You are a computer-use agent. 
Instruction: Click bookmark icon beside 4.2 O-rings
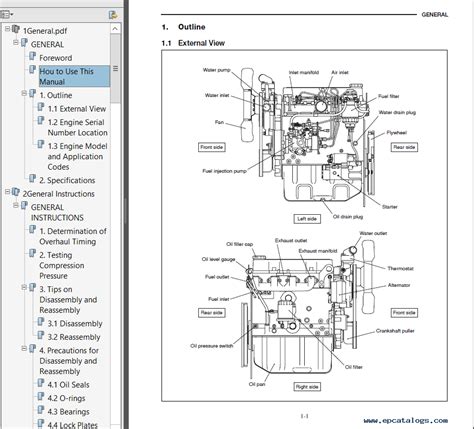pyautogui.click(x=41, y=397)
